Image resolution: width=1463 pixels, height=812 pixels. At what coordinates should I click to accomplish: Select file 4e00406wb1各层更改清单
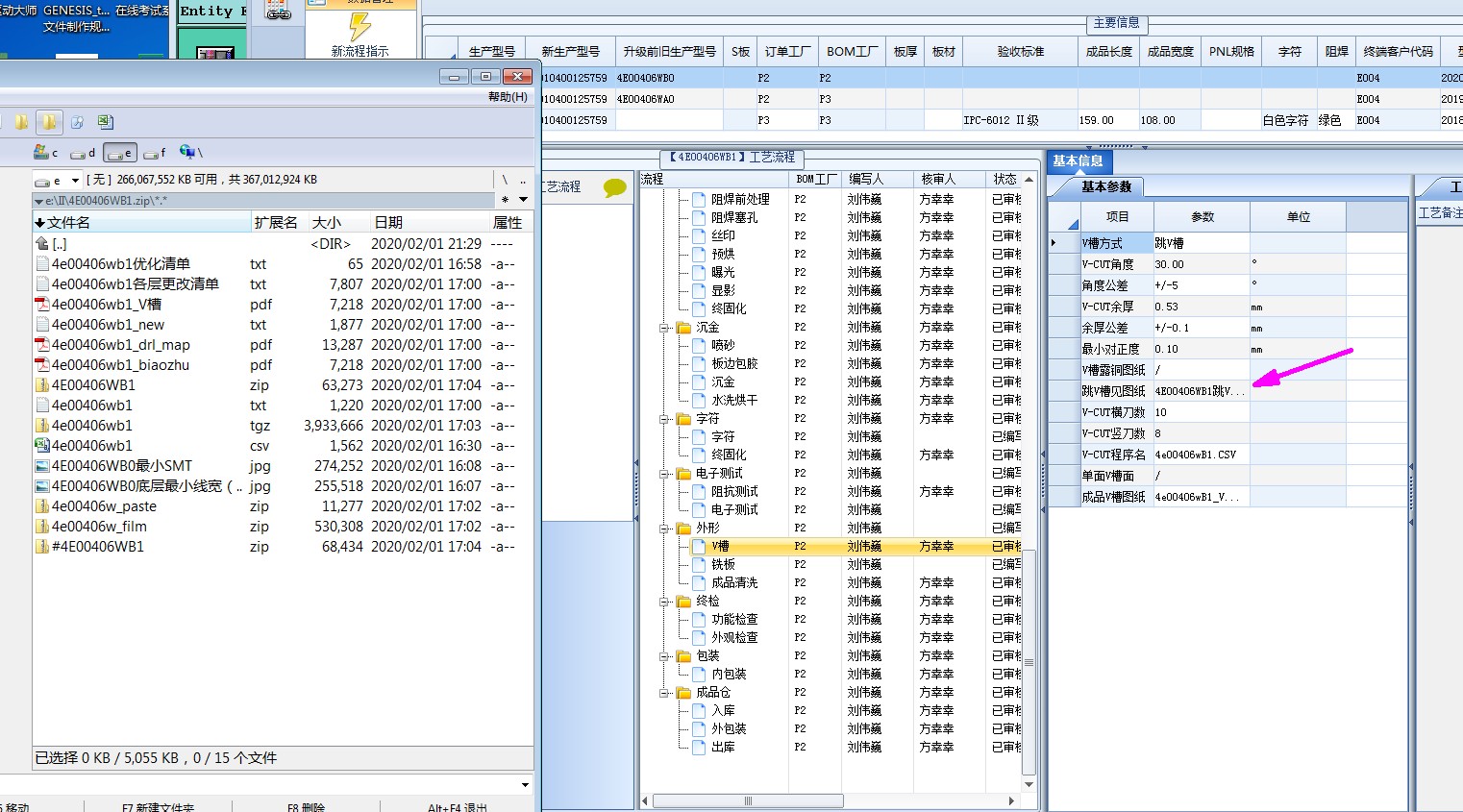pyautogui.click(x=136, y=284)
